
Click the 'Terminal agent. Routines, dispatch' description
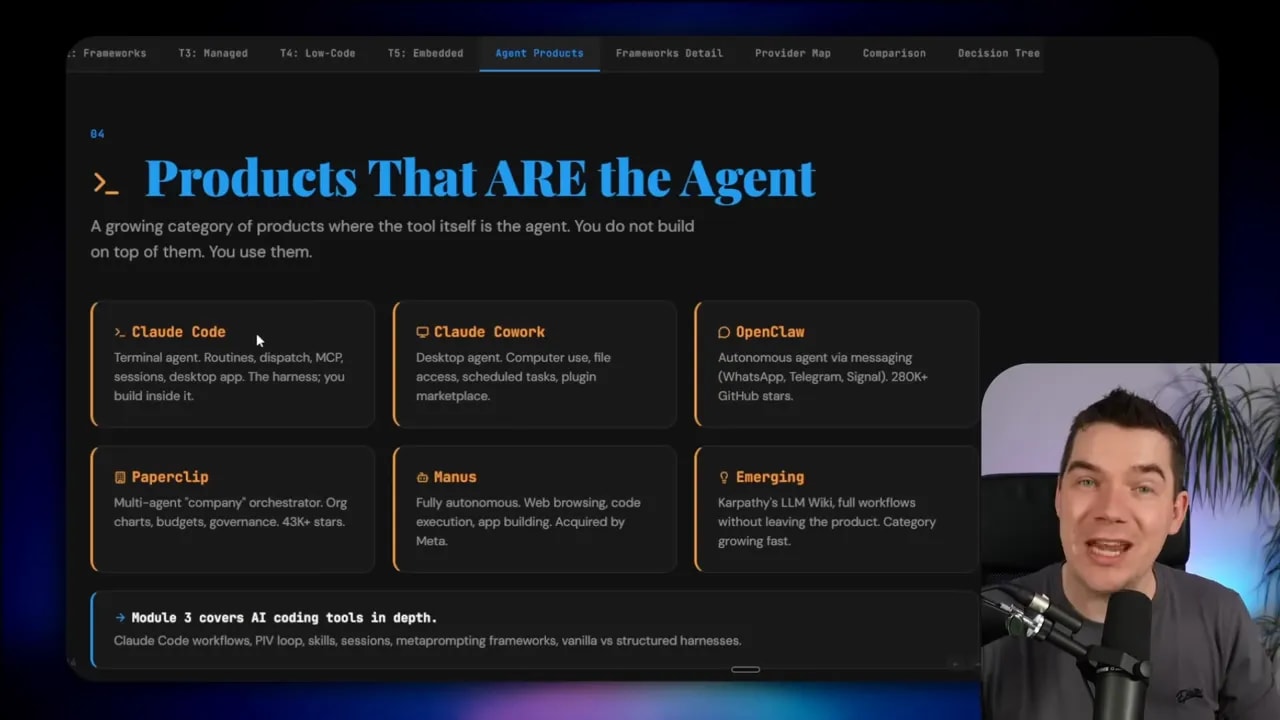click(x=229, y=376)
